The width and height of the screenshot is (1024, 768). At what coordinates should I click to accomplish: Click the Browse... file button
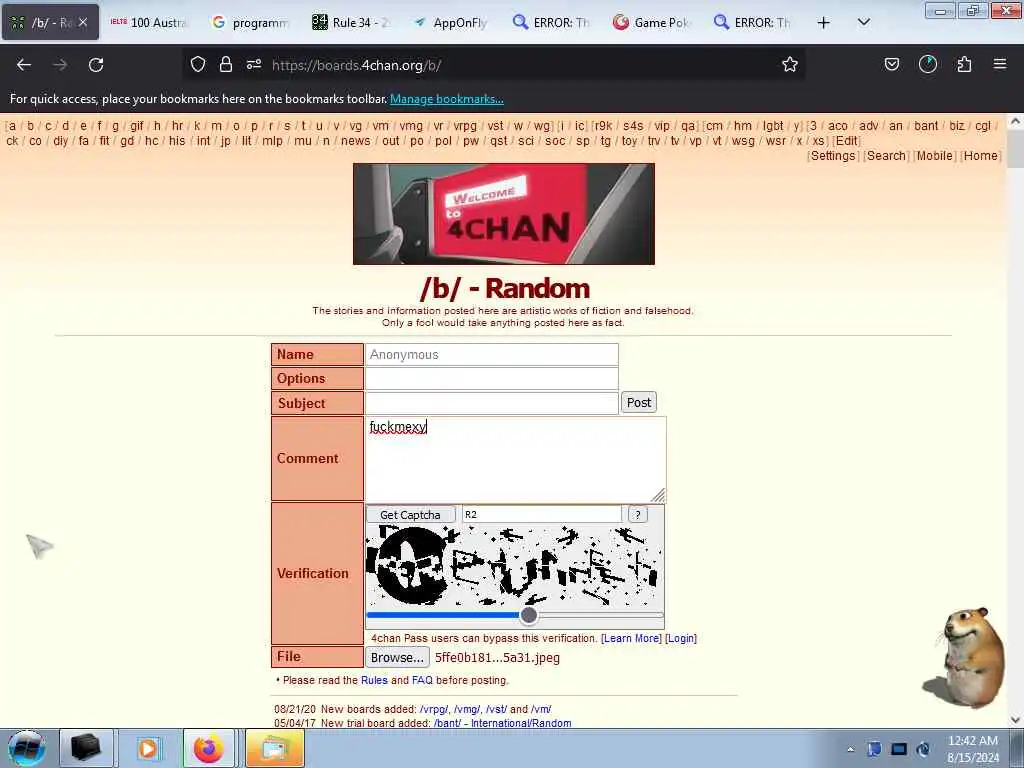click(x=397, y=658)
